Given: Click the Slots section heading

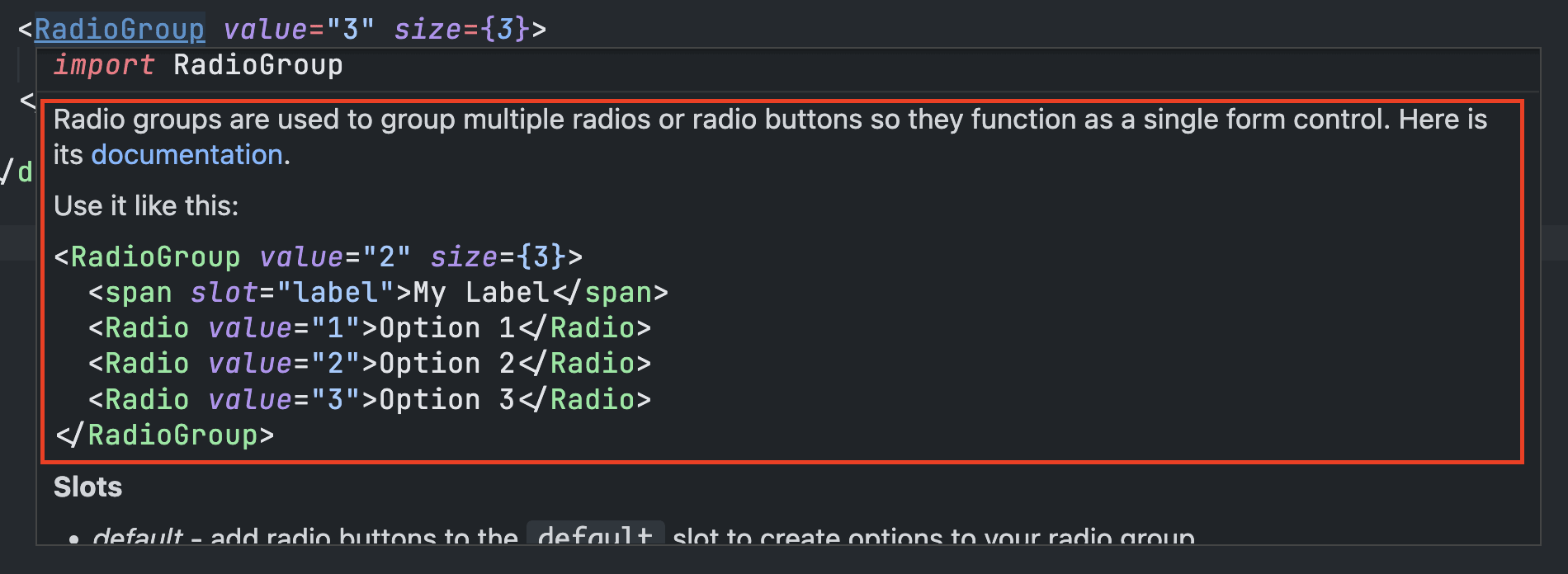Looking at the screenshot, I should [x=87, y=487].
